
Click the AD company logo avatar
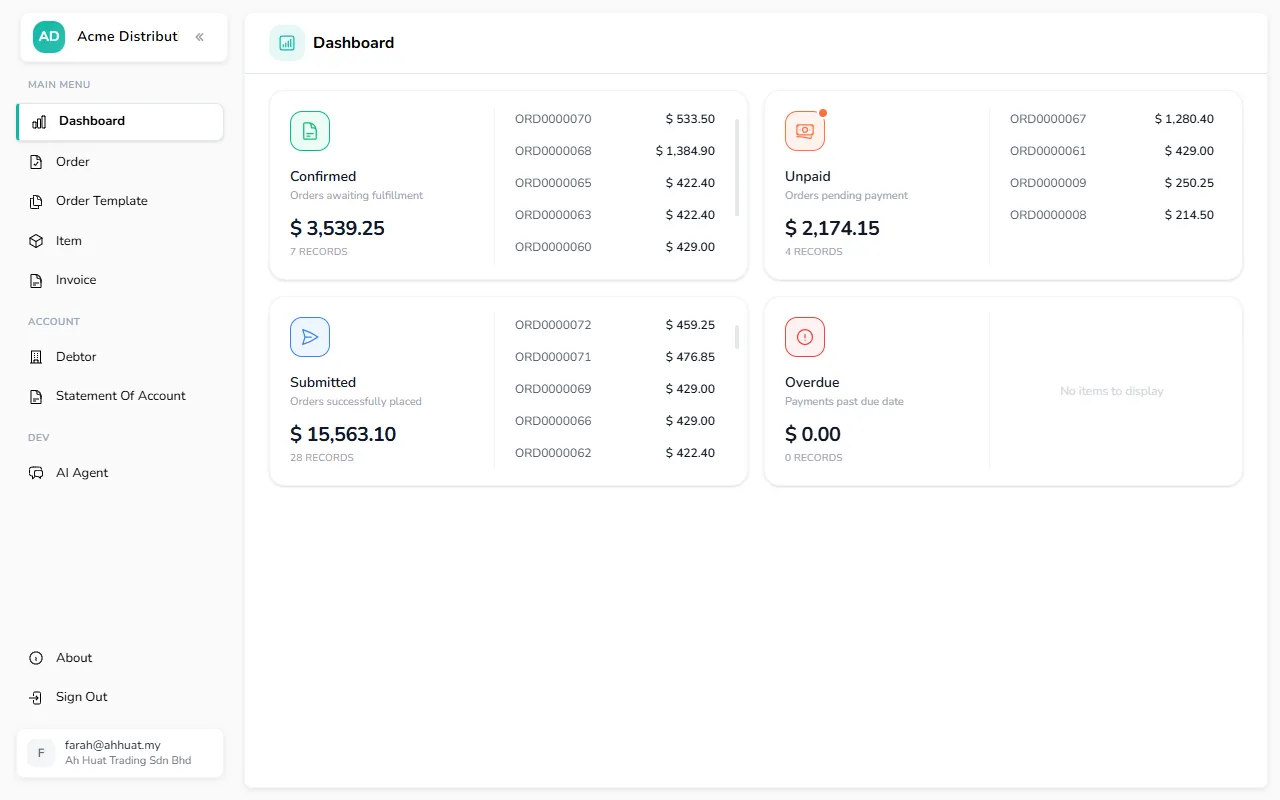click(49, 37)
